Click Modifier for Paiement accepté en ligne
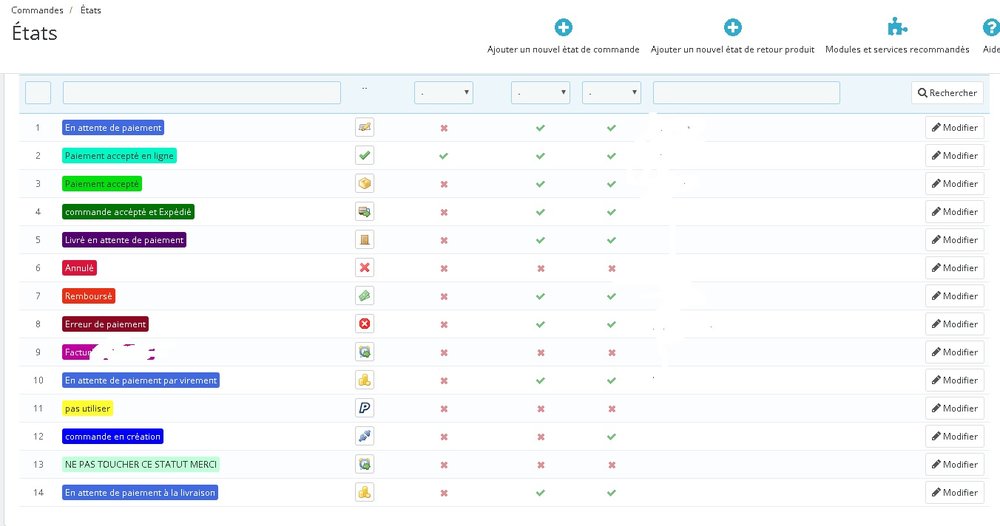 pyautogui.click(x=955, y=156)
